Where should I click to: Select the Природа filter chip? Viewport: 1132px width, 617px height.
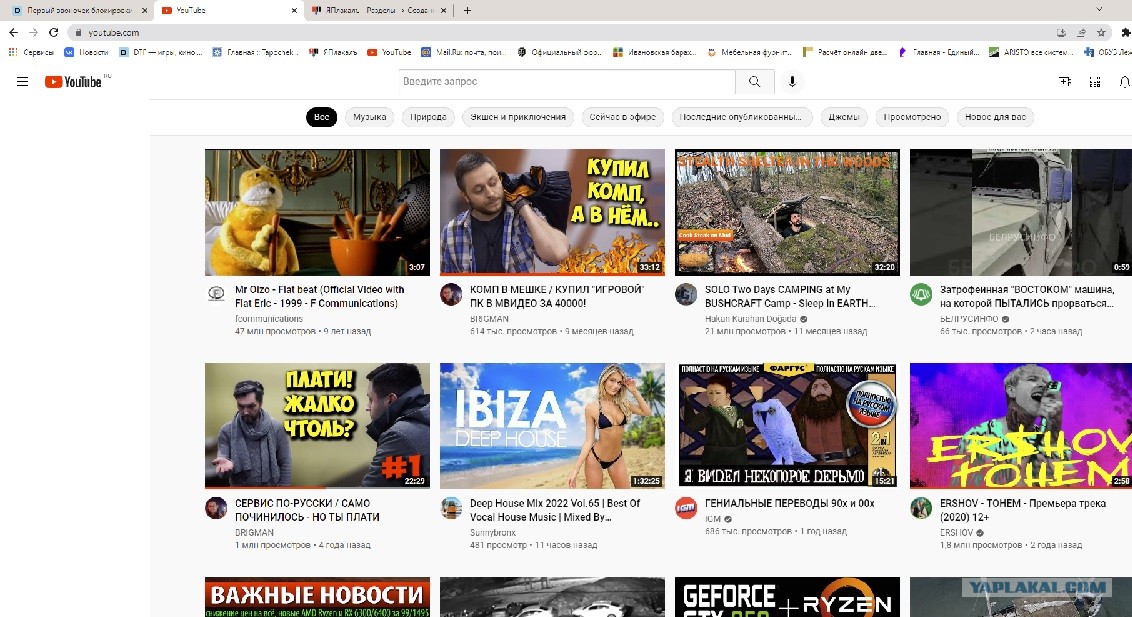pos(428,117)
